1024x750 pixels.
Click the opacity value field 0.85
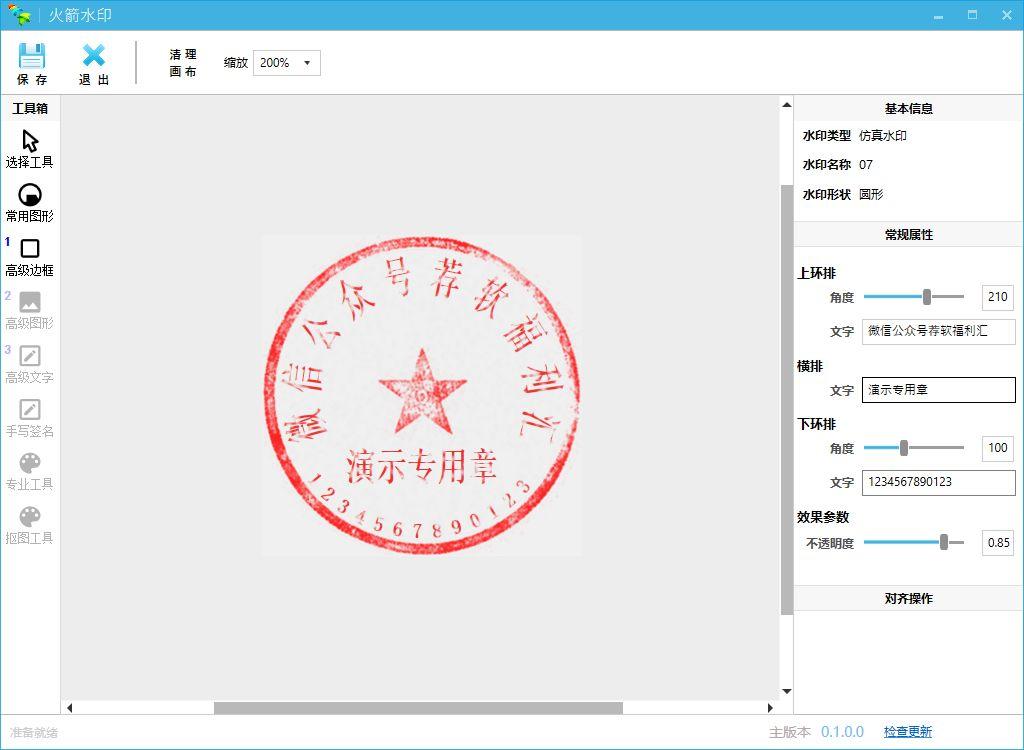tap(998, 543)
